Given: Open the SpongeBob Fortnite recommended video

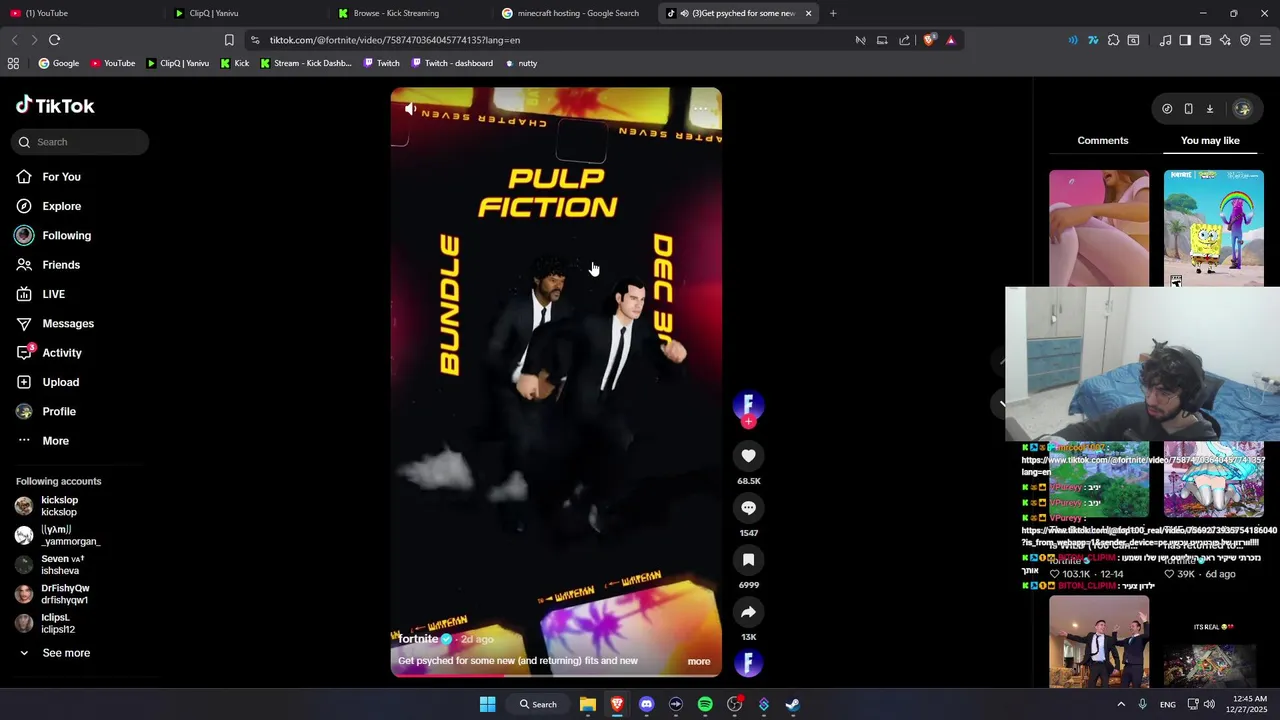Looking at the screenshot, I should (1213, 229).
